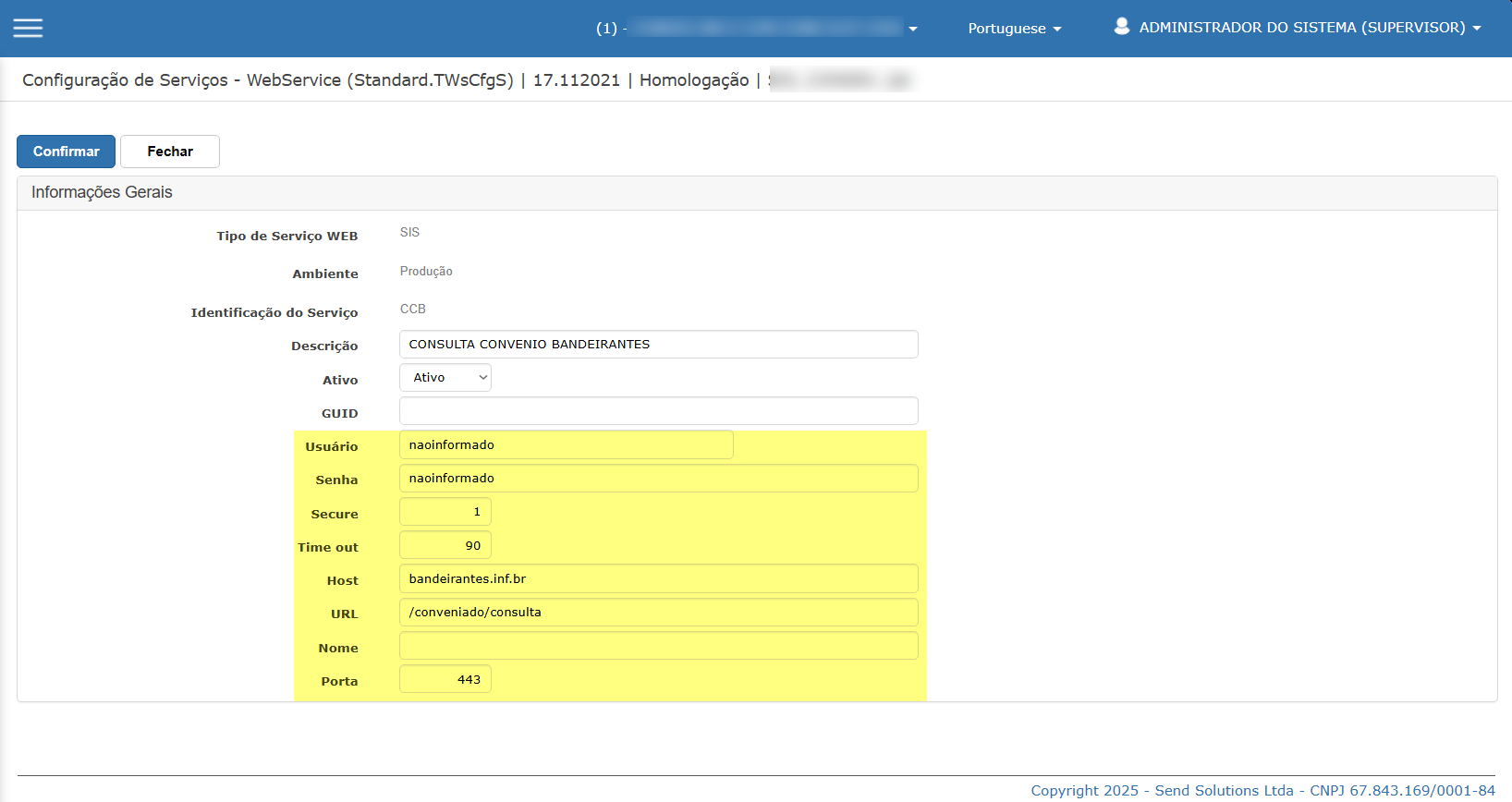Click the Senha input field
The width and height of the screenshot is (1512, 802).
pyautogui.click(x=659, y=479)
